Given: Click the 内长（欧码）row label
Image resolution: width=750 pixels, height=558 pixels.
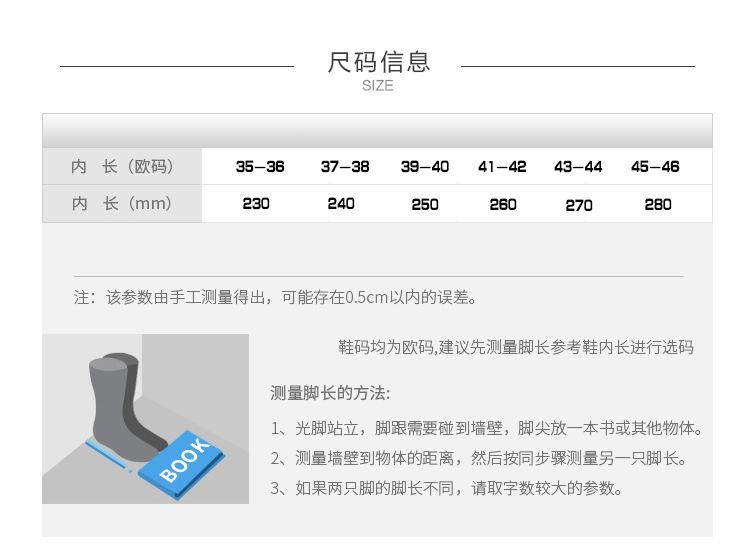Looking at the screenshot, I should pos(122,166).
